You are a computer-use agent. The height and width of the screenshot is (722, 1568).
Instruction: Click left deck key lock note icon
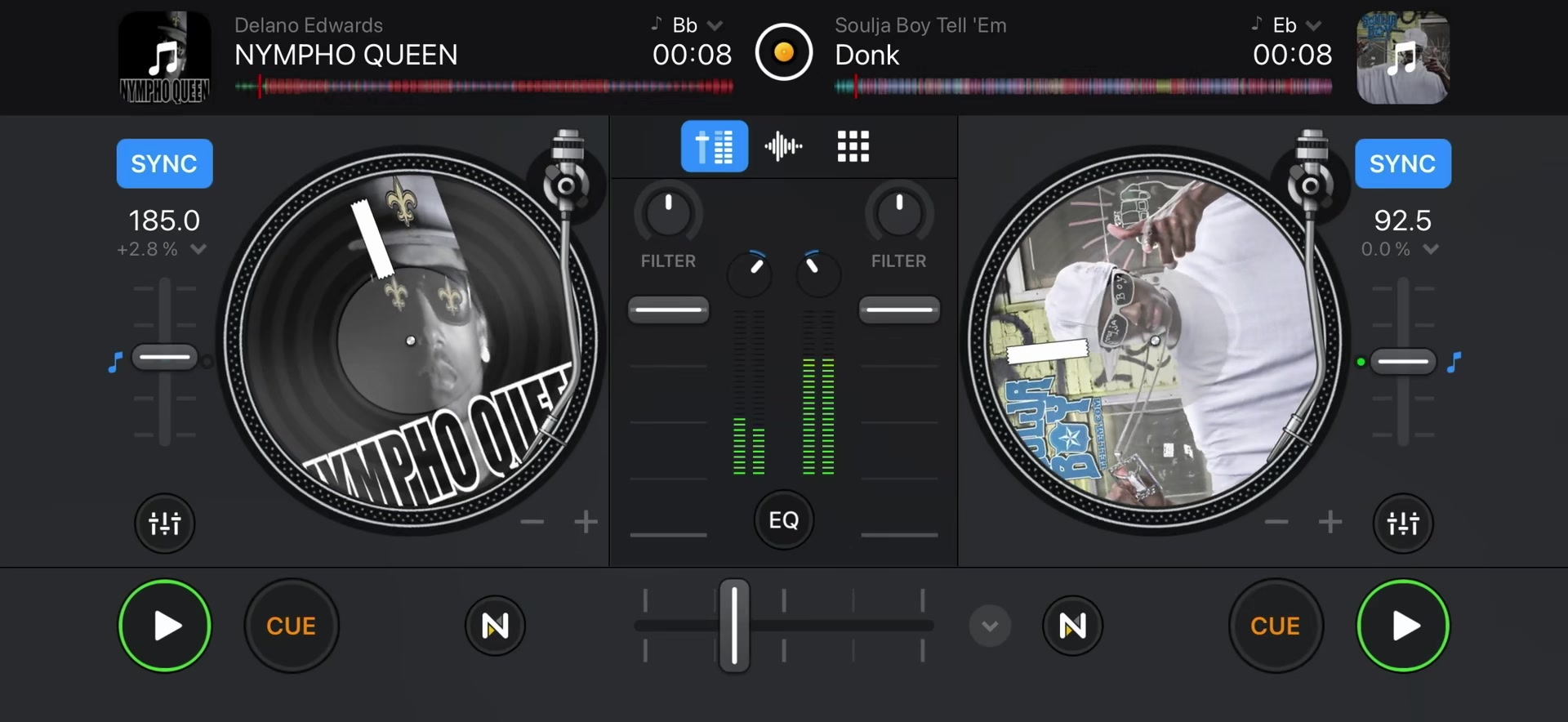[x=115, y=362]
